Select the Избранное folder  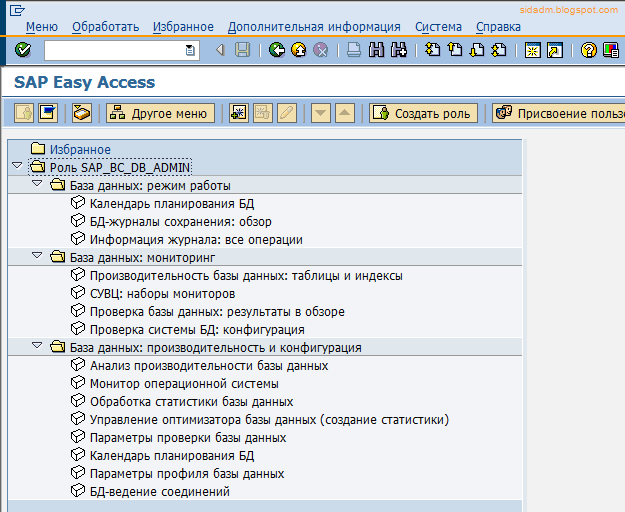point(80,149)
